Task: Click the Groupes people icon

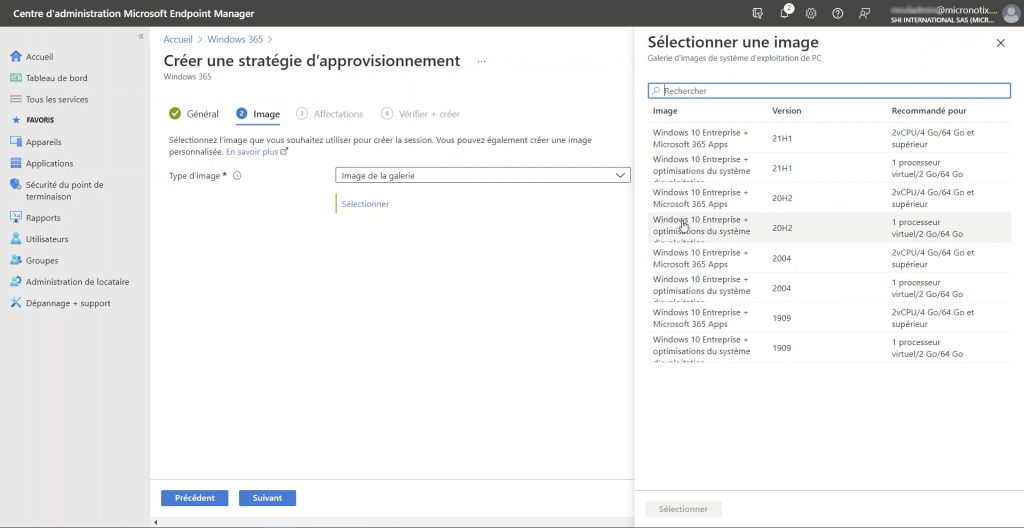Action: coord(16,260)
